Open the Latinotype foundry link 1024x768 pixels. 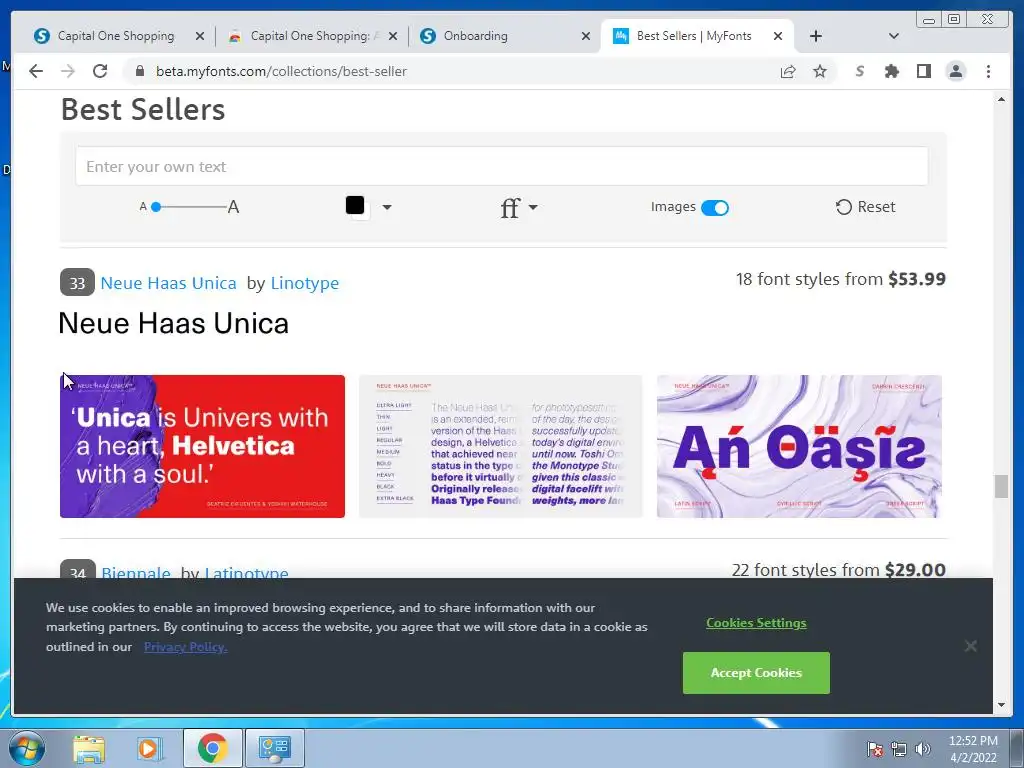tap(246, 572)
